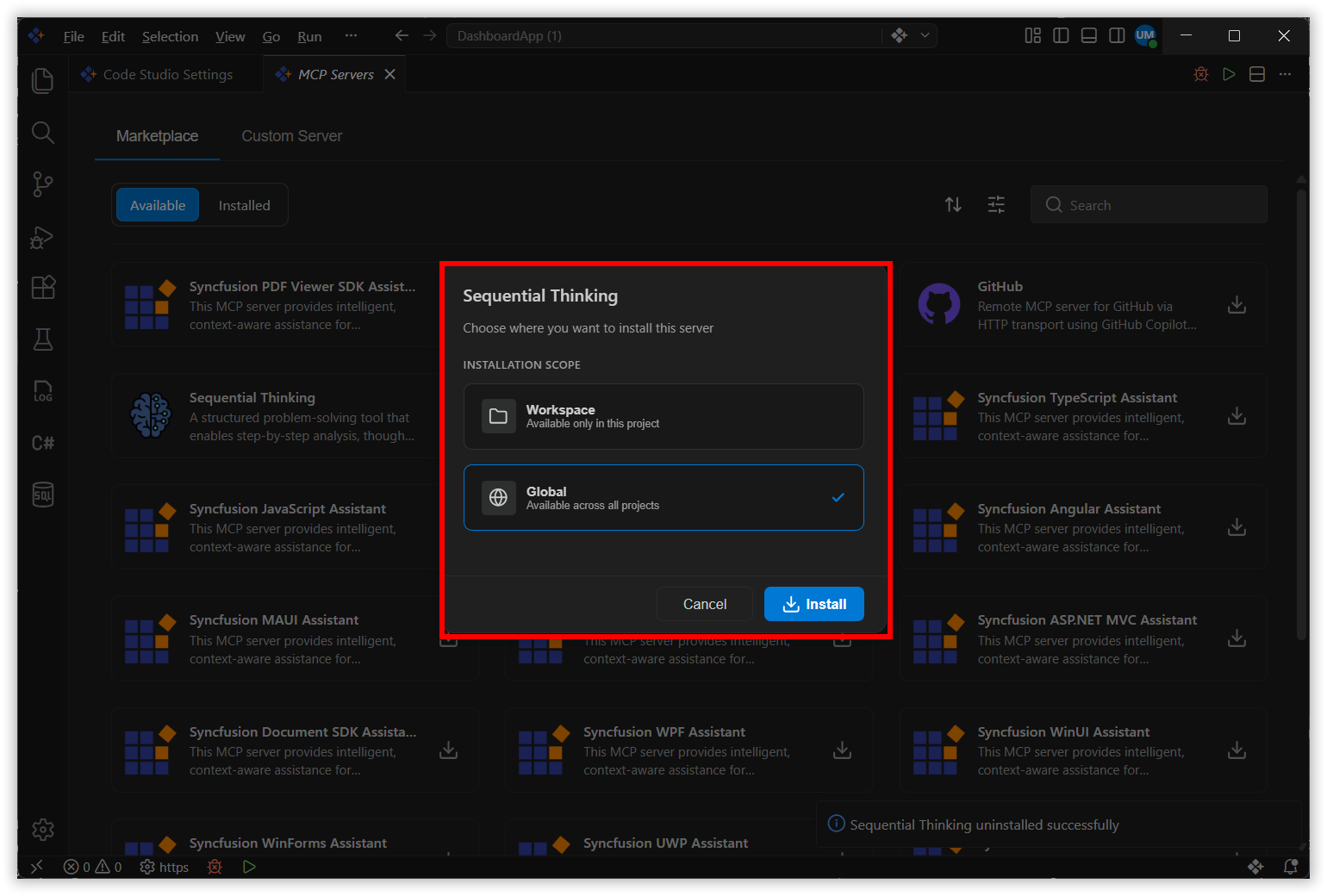Click the Customize Layout icon
This screenshot has height=896, width=1327.
pyautogui.click(x=1032, y=35)
